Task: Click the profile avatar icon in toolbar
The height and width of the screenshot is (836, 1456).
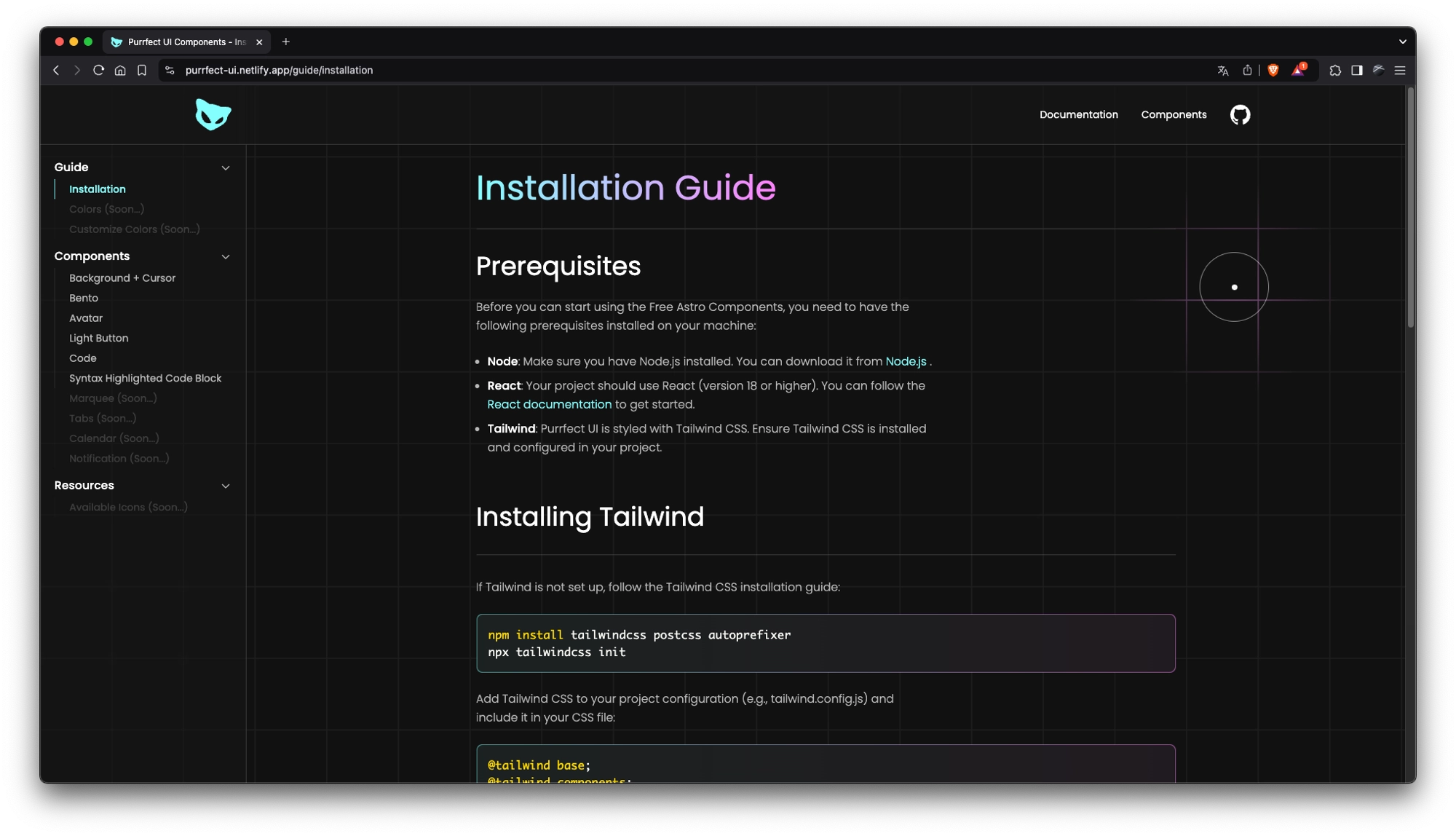Action: (x=1379, y=71)
